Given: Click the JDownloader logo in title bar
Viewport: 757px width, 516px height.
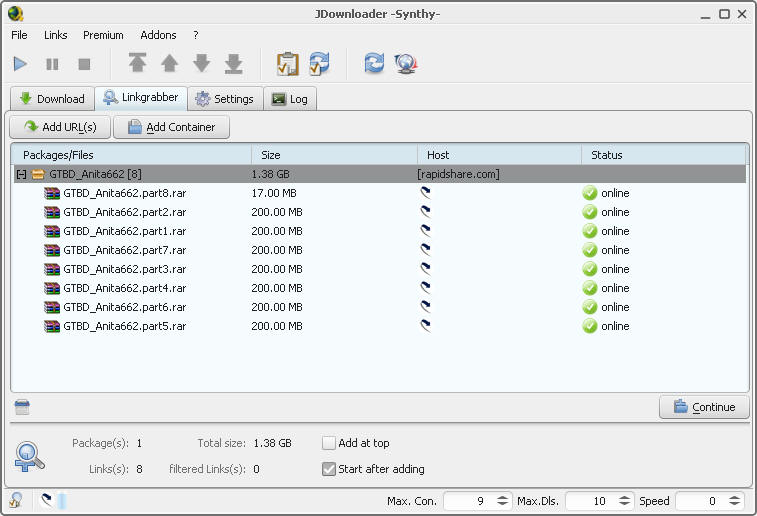Looking at the screenshot, I should click(x=16, y=14).
